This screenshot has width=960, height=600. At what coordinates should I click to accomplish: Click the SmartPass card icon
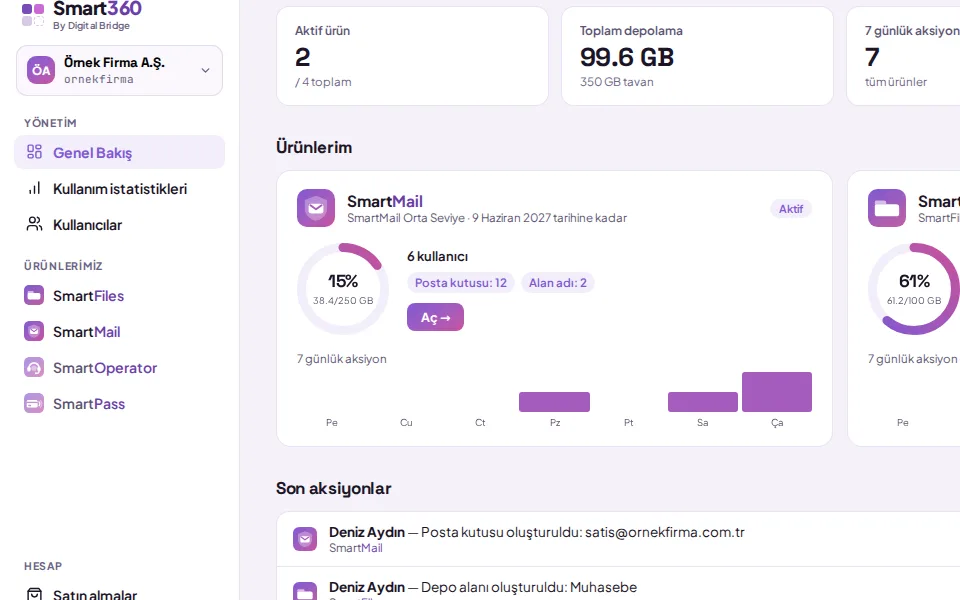pos(34,403)
